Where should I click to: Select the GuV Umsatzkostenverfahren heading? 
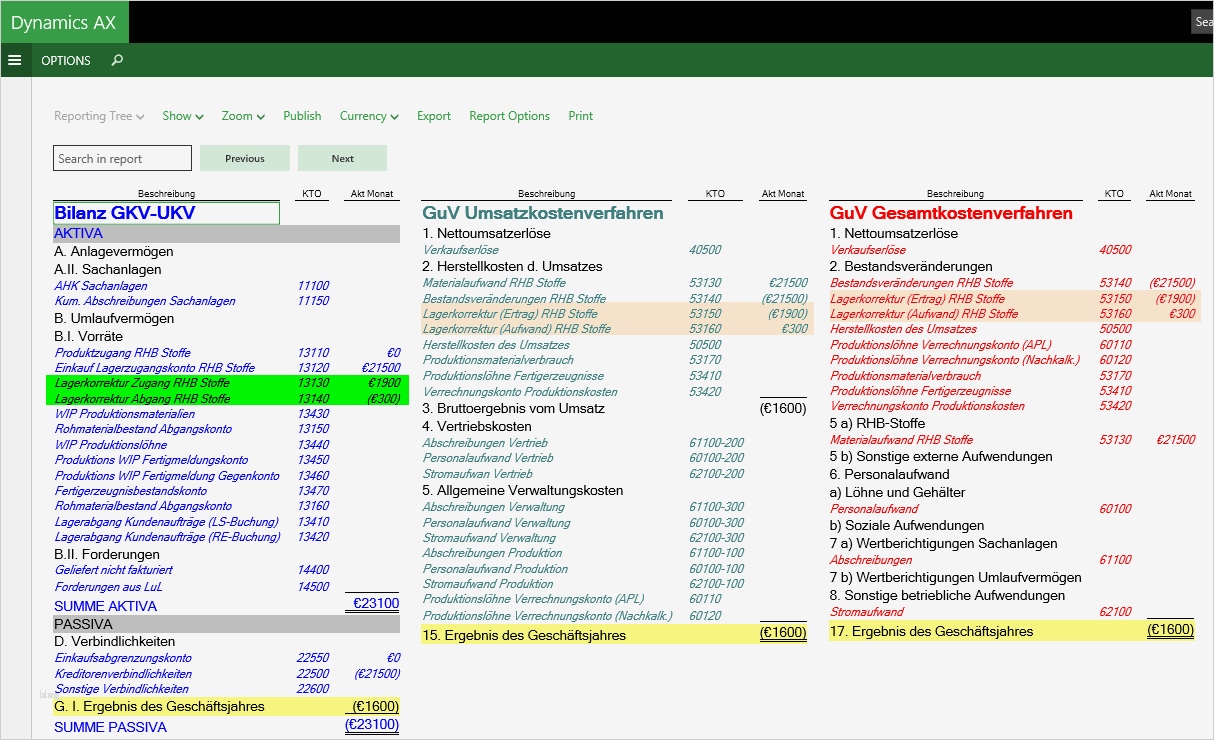(x=543, y=213)
